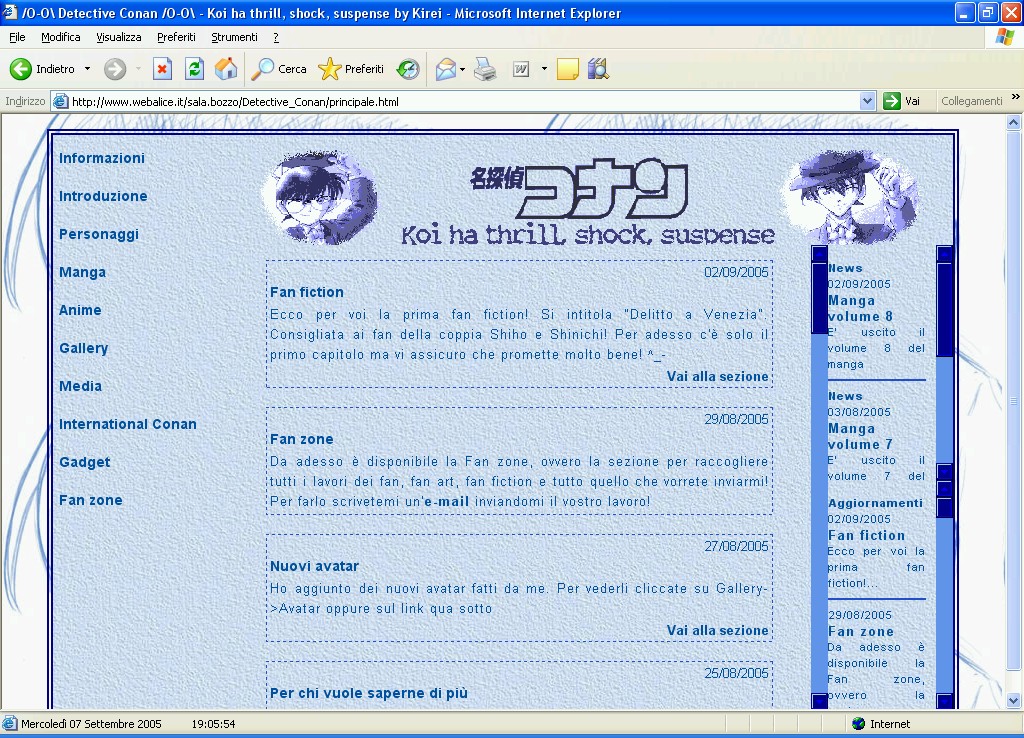
Task: Open Mail button dropdown arrow
Action: click(x=462, y=69)
